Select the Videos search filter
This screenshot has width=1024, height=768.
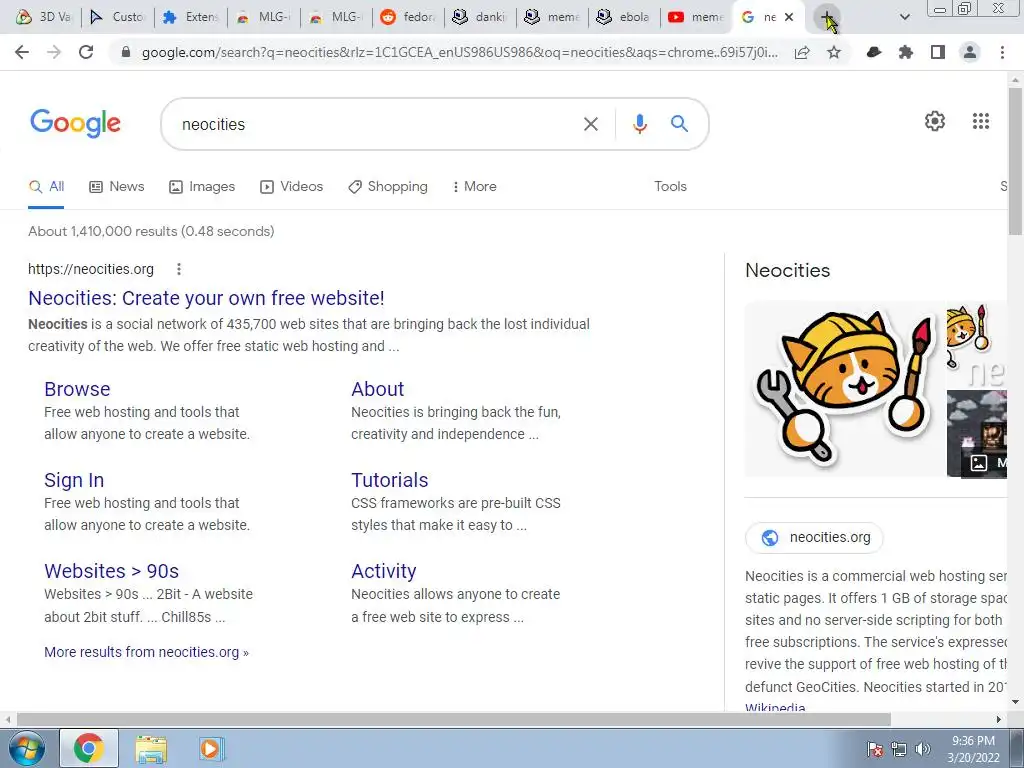pos(291,187)
